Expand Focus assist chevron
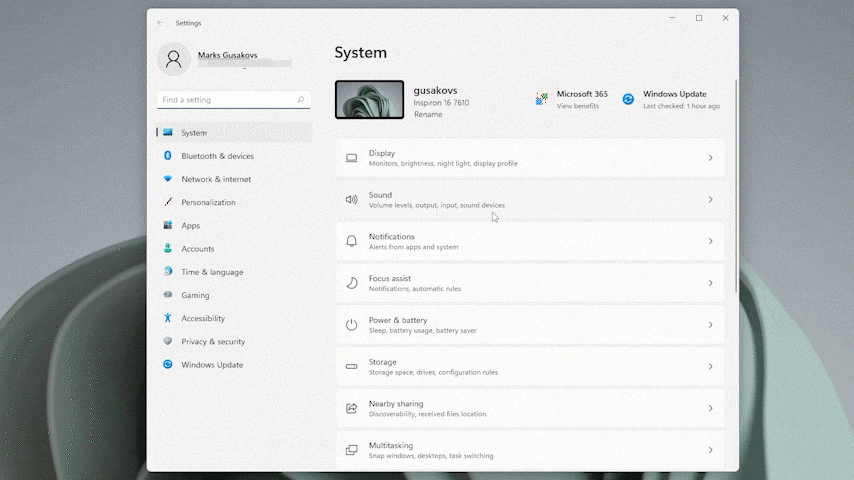This screenshot has width=854, height=480. (x=711, y=283)
